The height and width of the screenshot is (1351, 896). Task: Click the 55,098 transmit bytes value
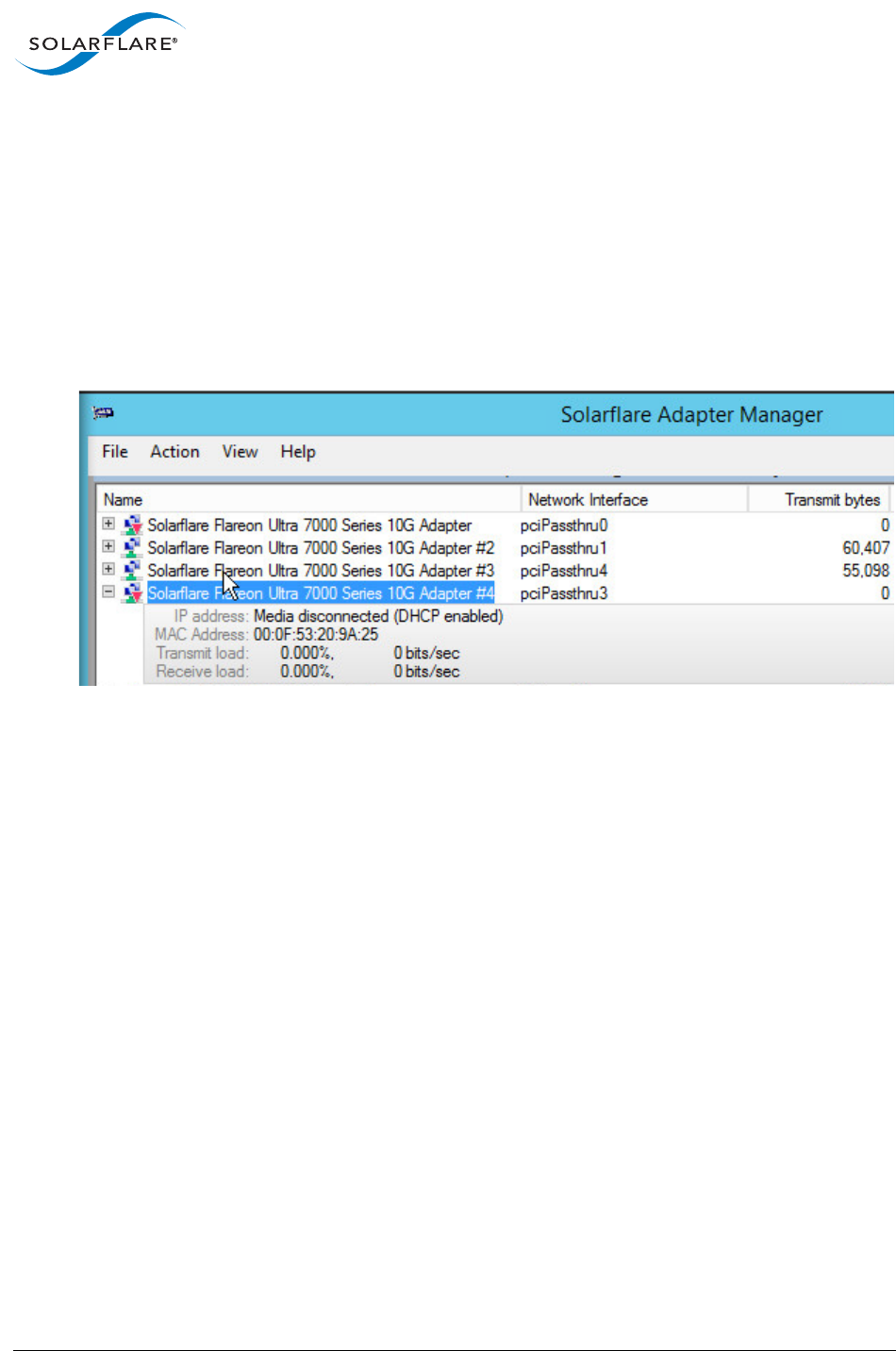tap(866, 571)
